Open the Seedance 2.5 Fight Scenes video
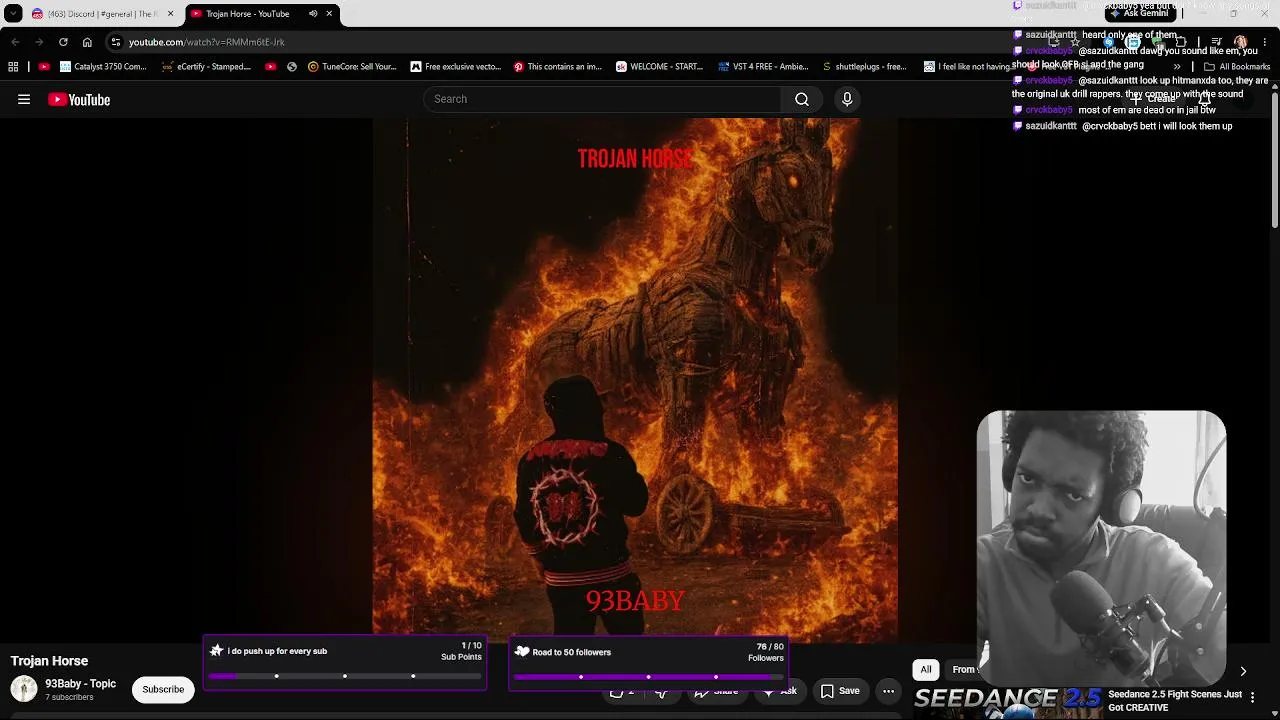 [1174, 701]
